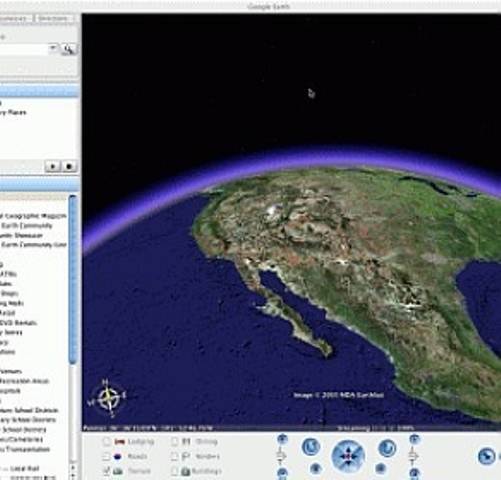501x480 pixels.
Task: Select the National Geographic Magazine layer
Action: (33, 216)
